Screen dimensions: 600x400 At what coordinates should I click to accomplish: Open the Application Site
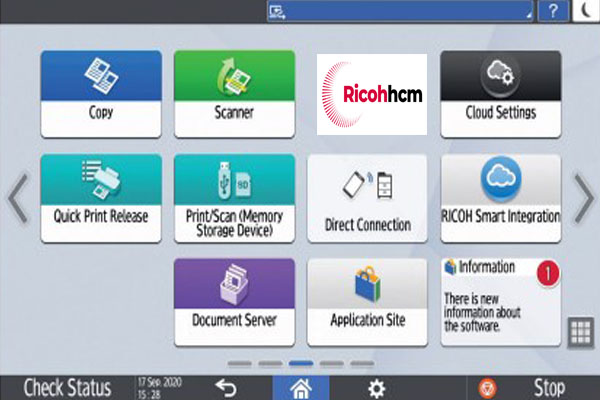(x=367, y=301)
